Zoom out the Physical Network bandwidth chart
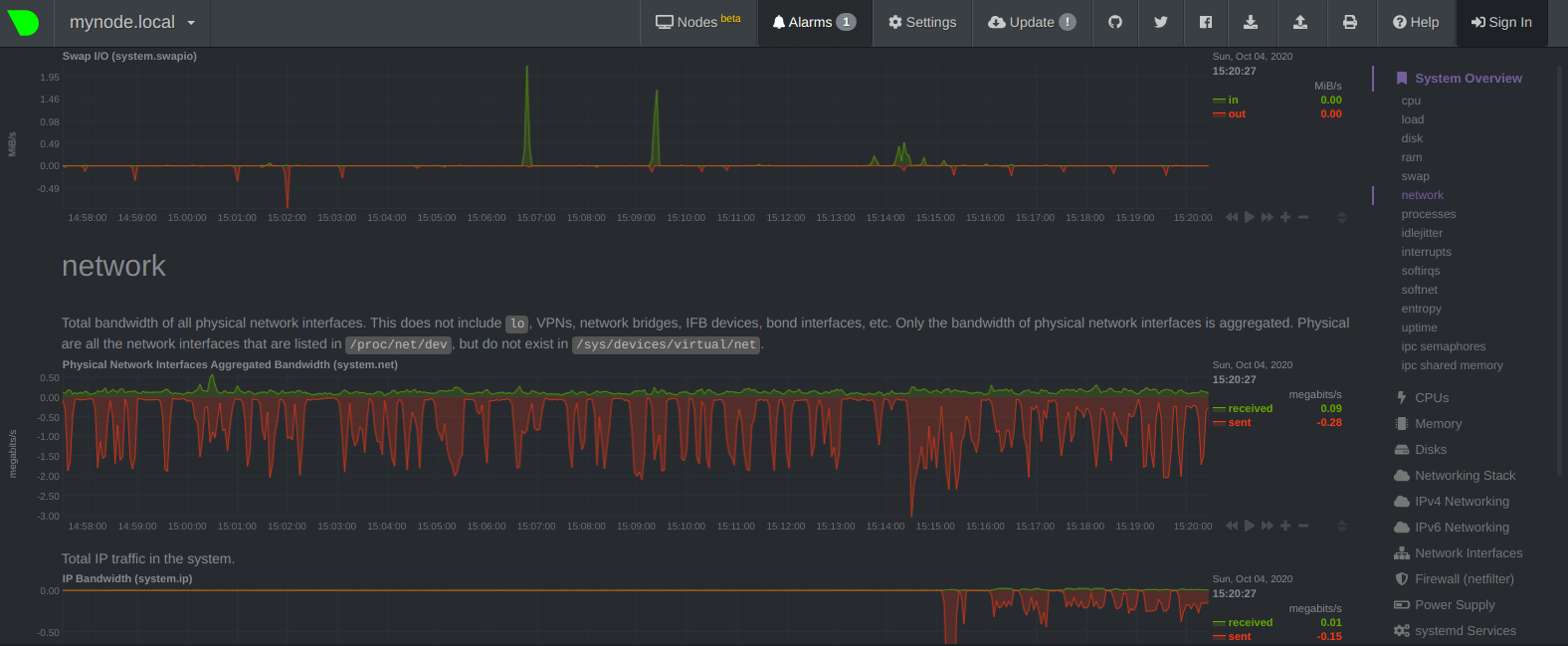1568x646 pixels. pyautogui.click(x=1303, y=526)
